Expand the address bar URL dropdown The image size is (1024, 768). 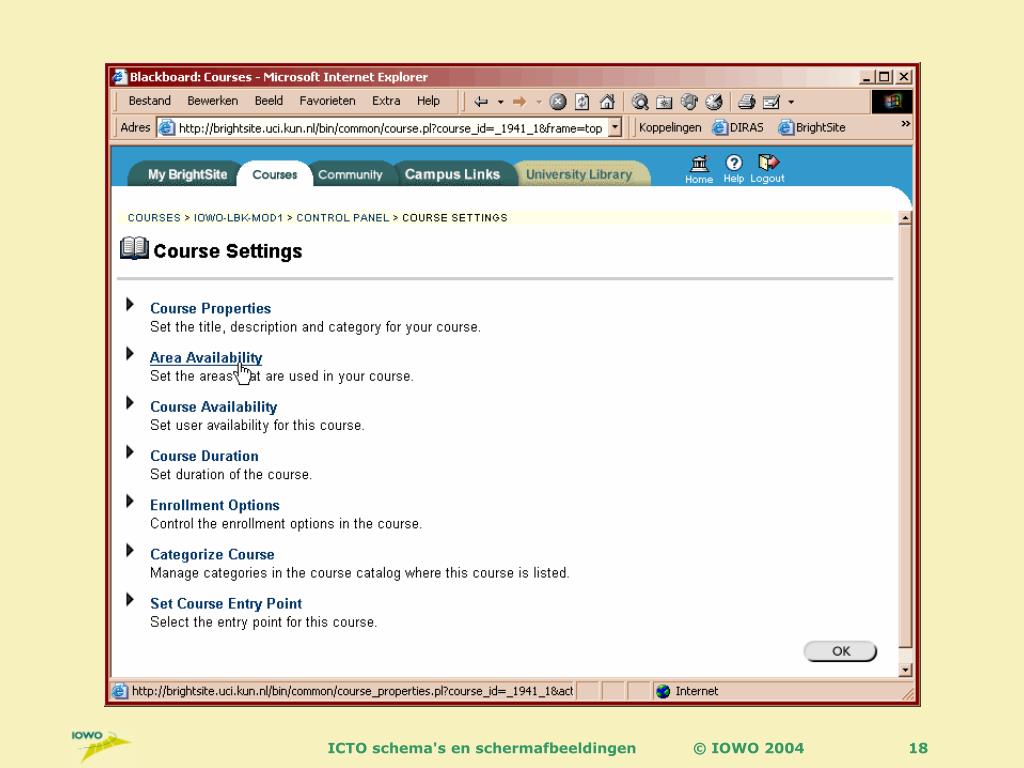pos(615,128)
